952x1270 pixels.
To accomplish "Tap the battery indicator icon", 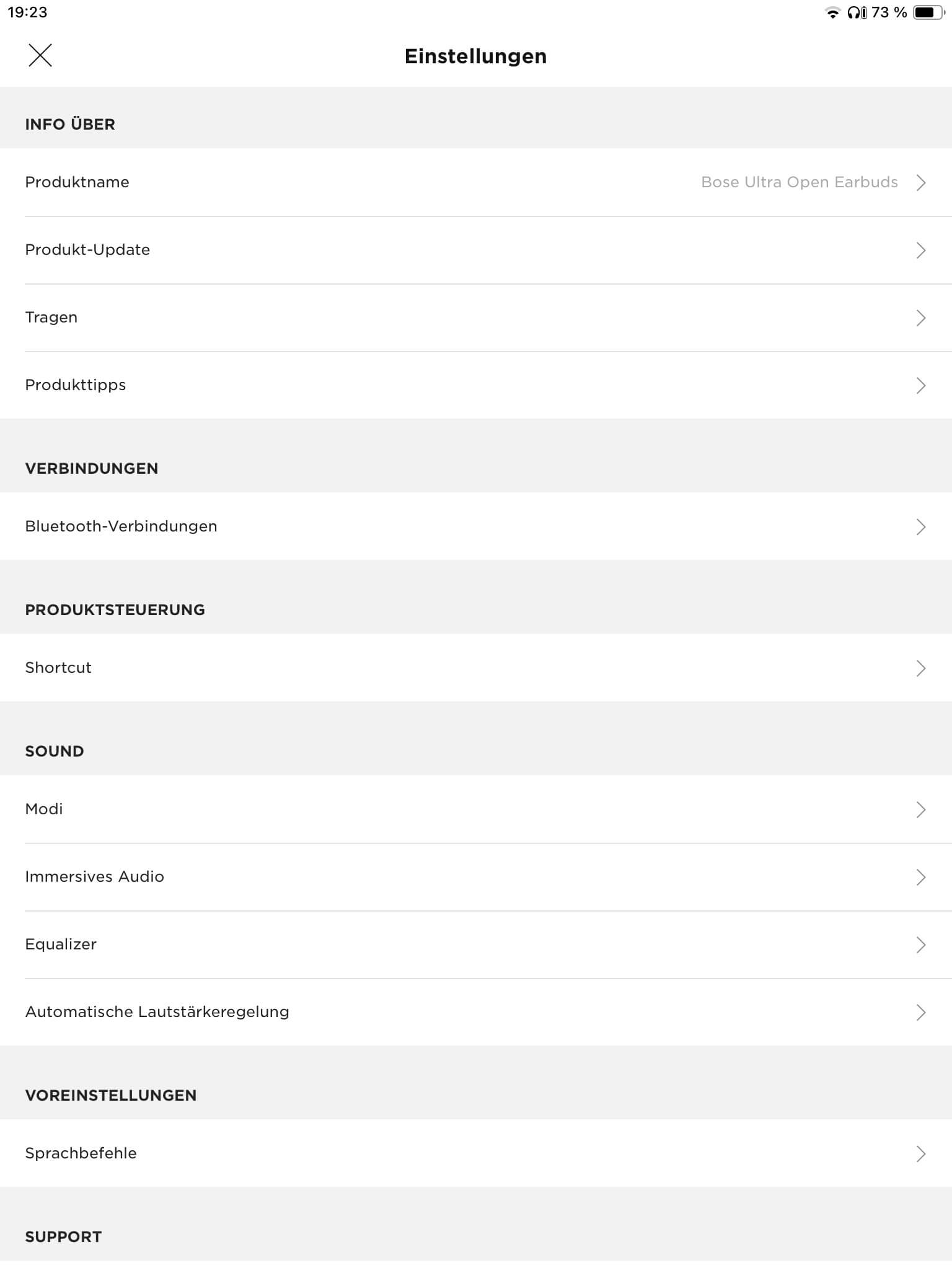I will coord(928,13).
